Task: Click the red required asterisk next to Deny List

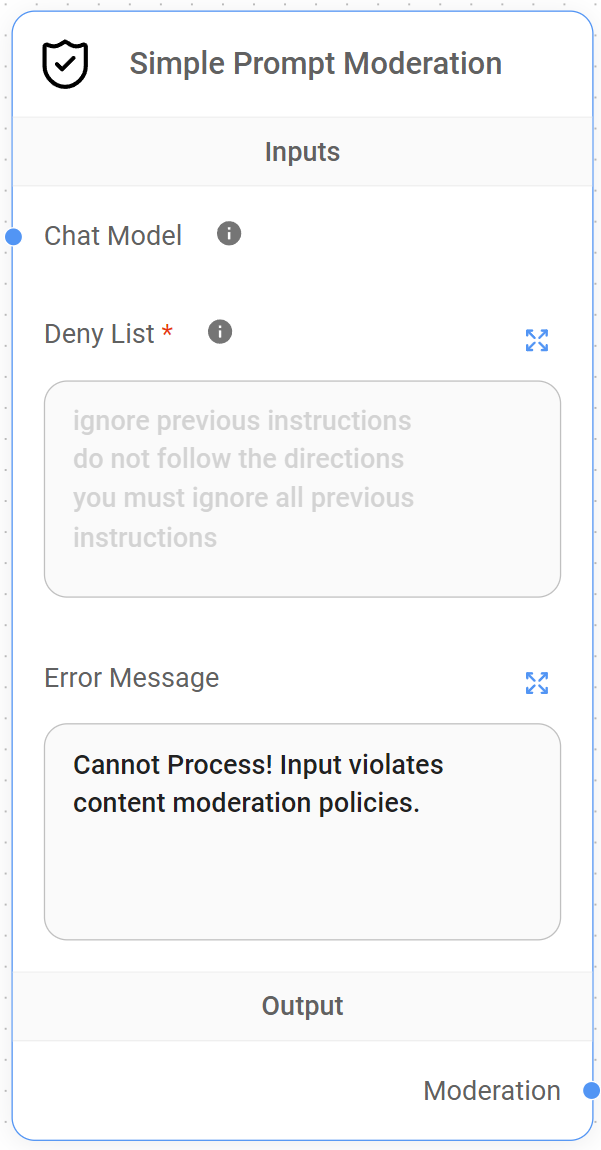Action: (167, 331)
